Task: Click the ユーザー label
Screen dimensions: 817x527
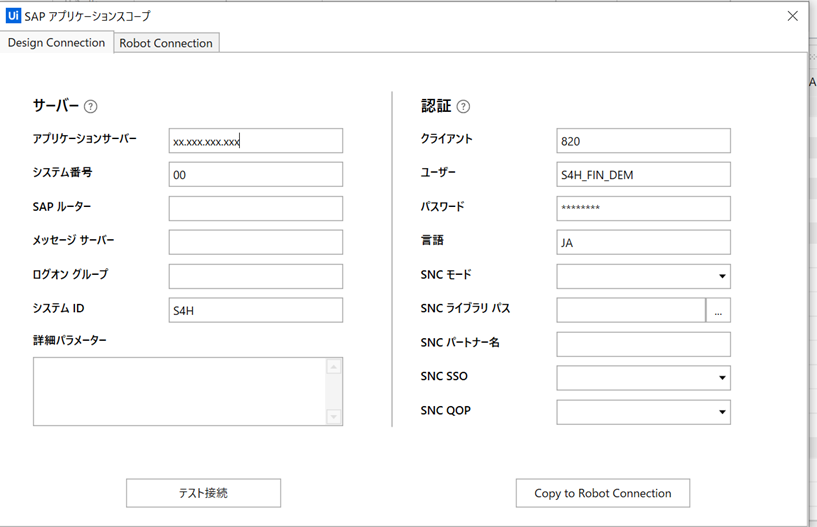Action: click(438, 173)
